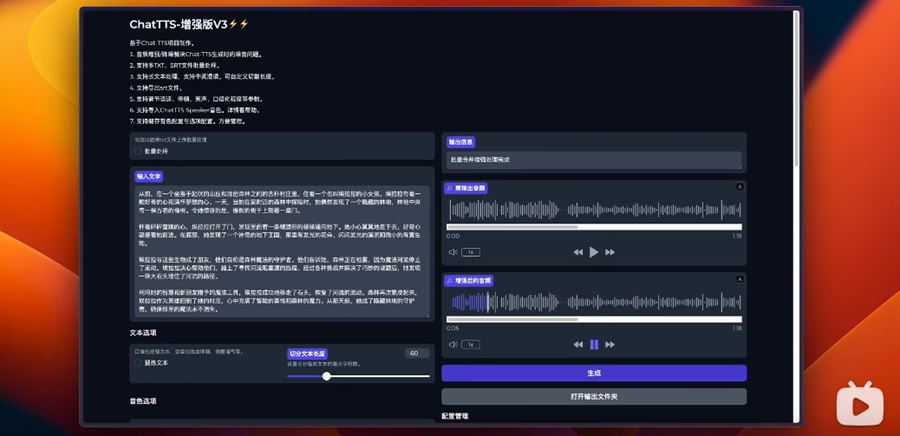Click the 切分文本长度 label
The image size is (900, 436).
coord(308,353)
